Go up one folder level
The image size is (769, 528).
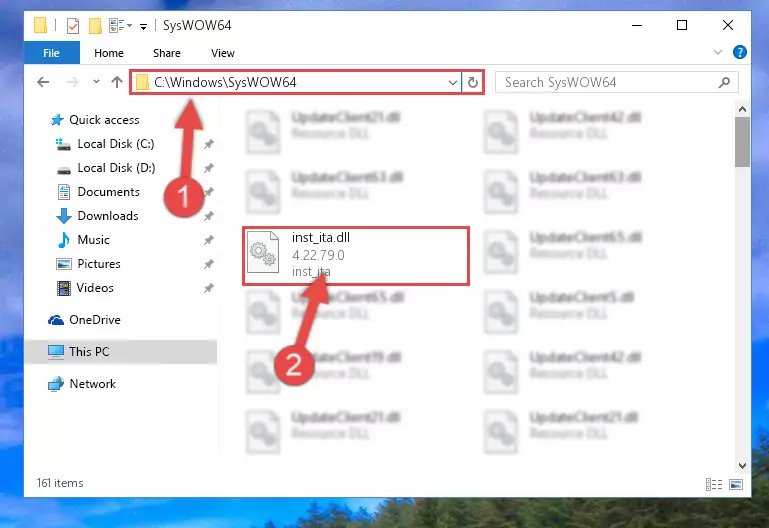[117, 82]
